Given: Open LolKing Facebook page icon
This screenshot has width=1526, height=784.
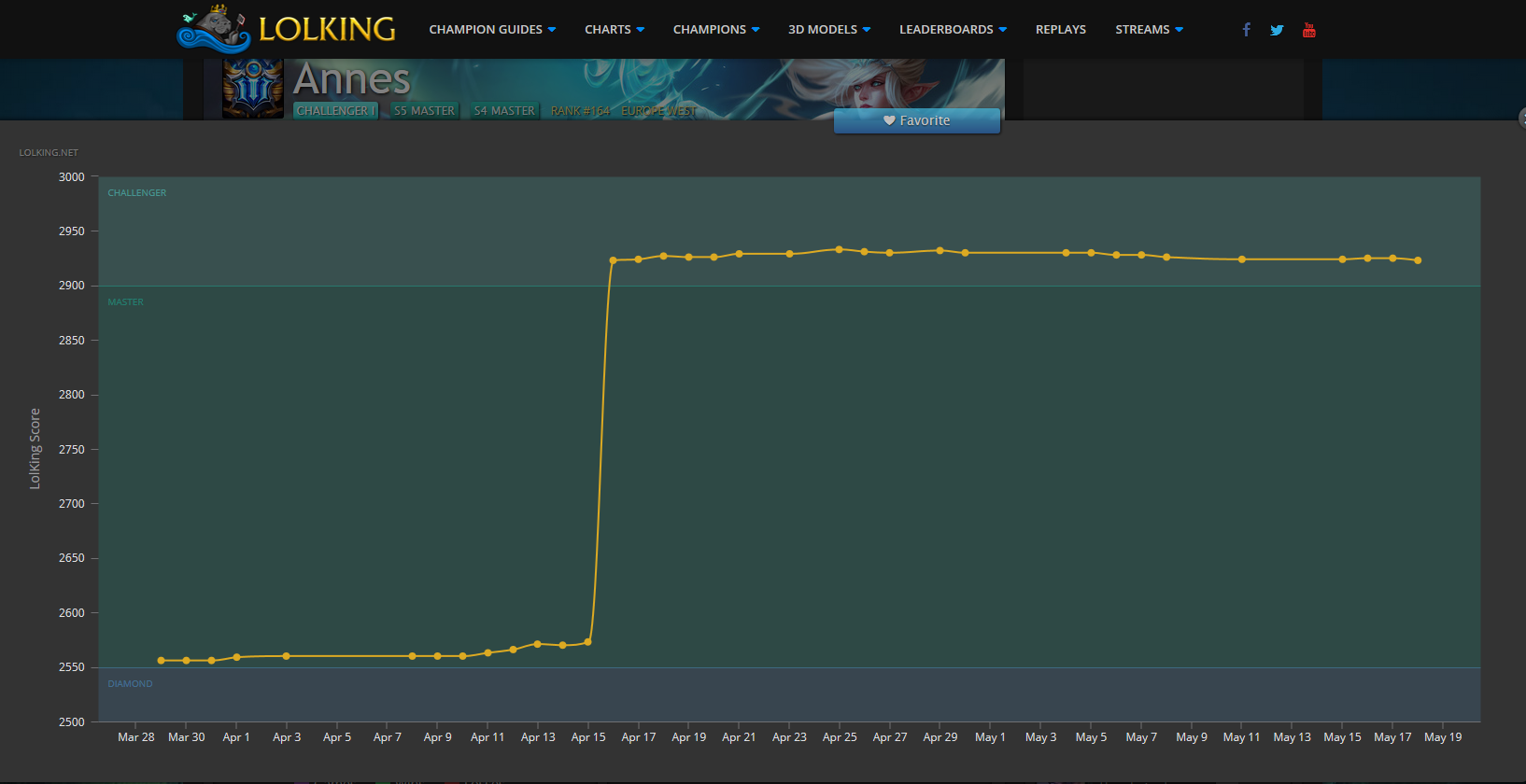Looking at the screenshot, I should pos(1246,30).
